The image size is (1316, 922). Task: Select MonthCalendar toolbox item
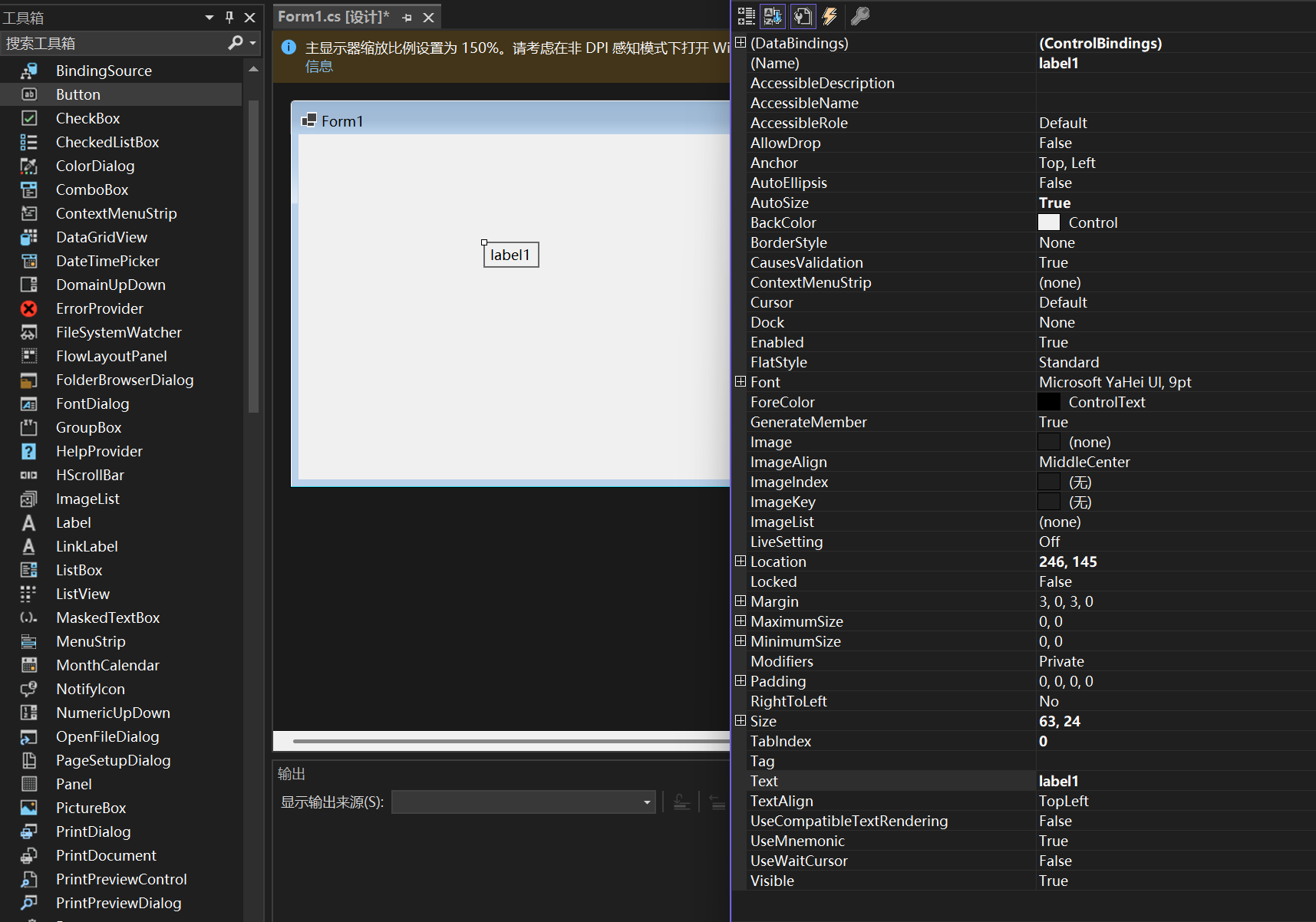121,665
